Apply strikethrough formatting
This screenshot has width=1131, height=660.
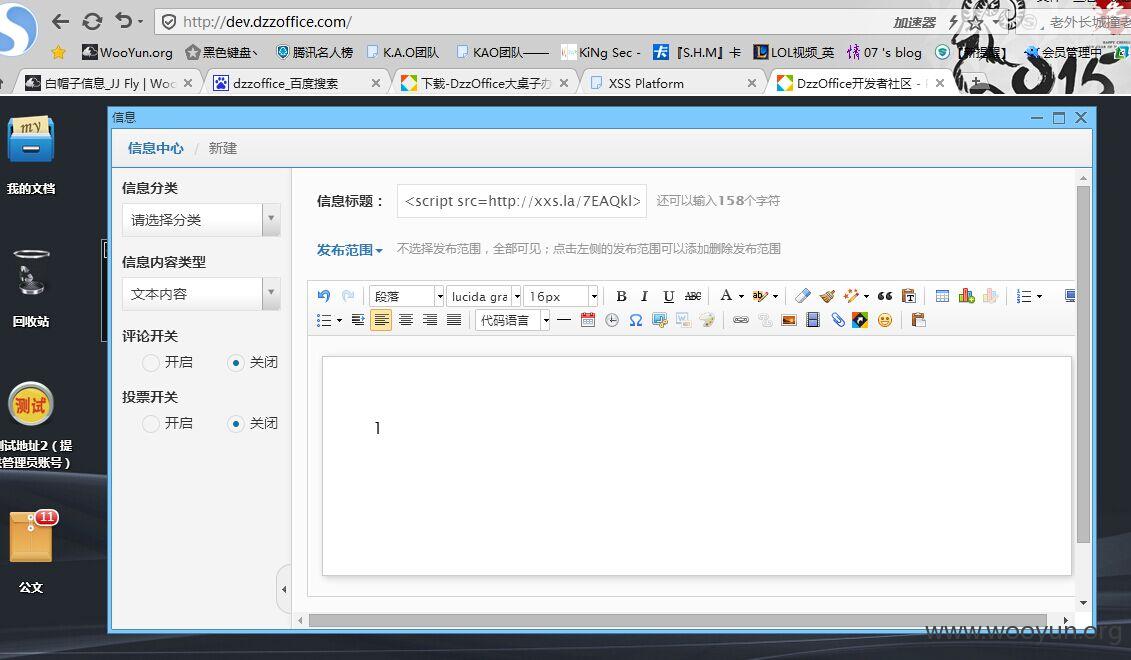[x=692, y=296]
